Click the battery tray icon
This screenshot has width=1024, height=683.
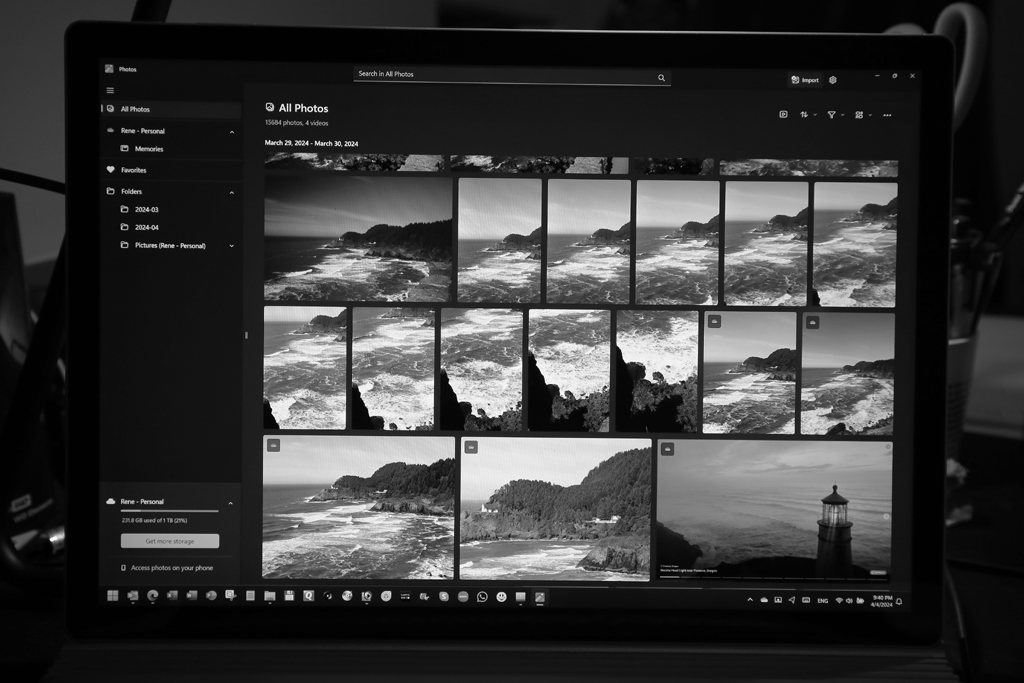[x=860, y=600]
